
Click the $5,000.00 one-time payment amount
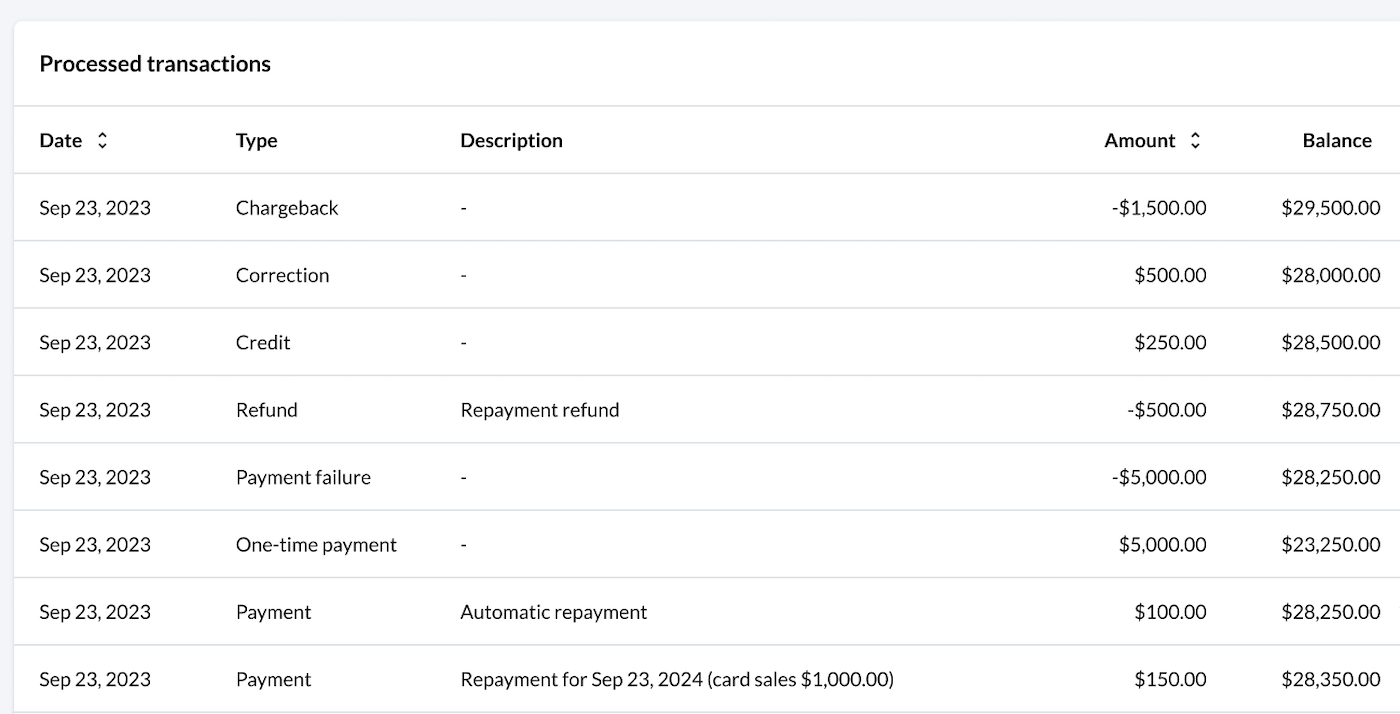pos(1163,545)
